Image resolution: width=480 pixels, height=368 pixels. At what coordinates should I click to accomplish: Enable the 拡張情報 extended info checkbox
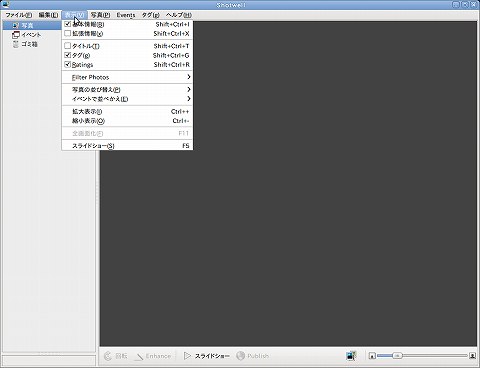click(x=68, y=33)
